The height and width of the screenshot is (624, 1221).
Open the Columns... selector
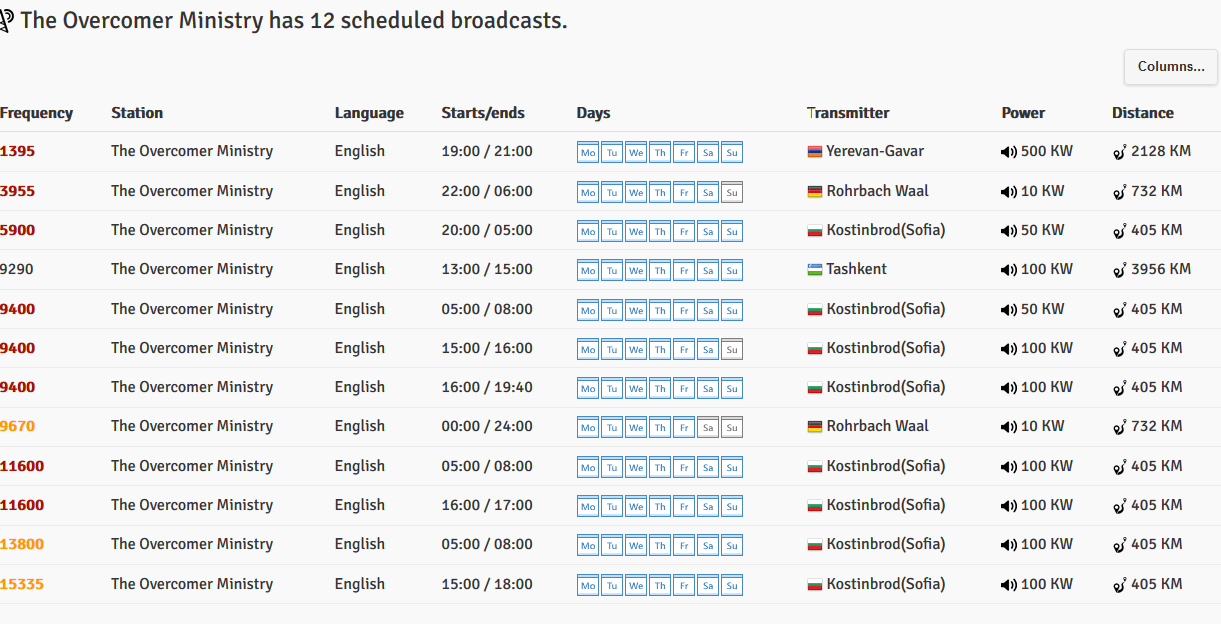(1171, 67)
